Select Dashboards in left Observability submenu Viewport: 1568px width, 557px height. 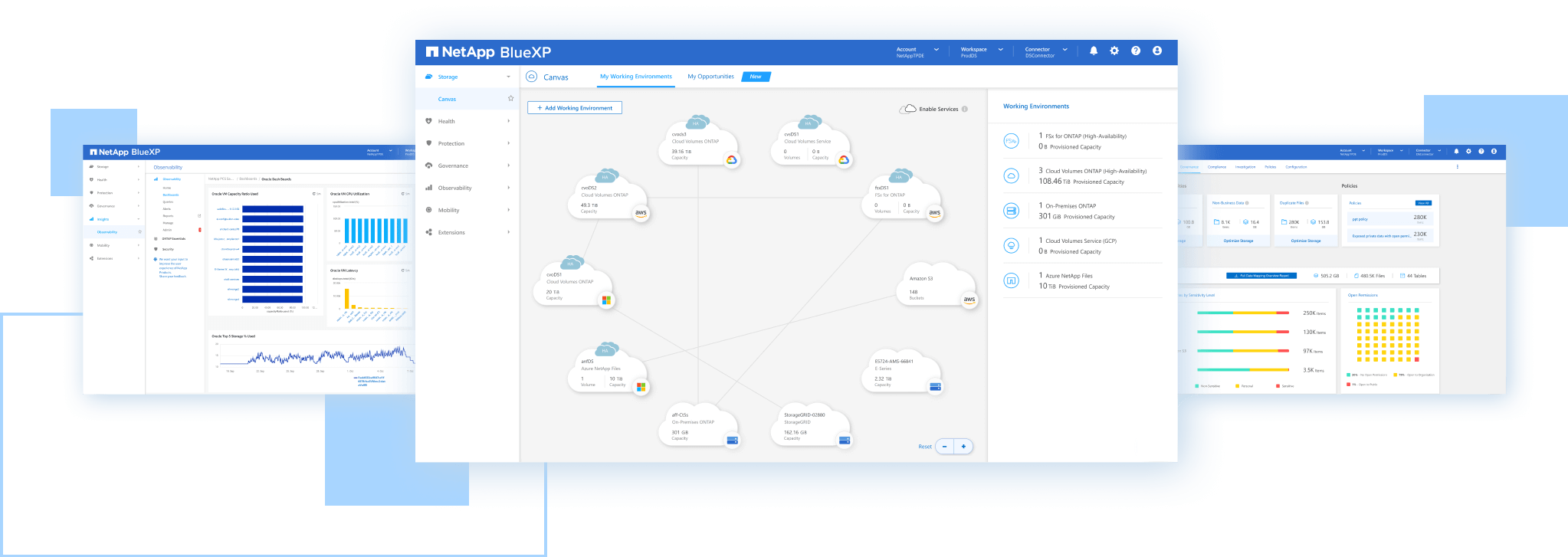[170, 195]
